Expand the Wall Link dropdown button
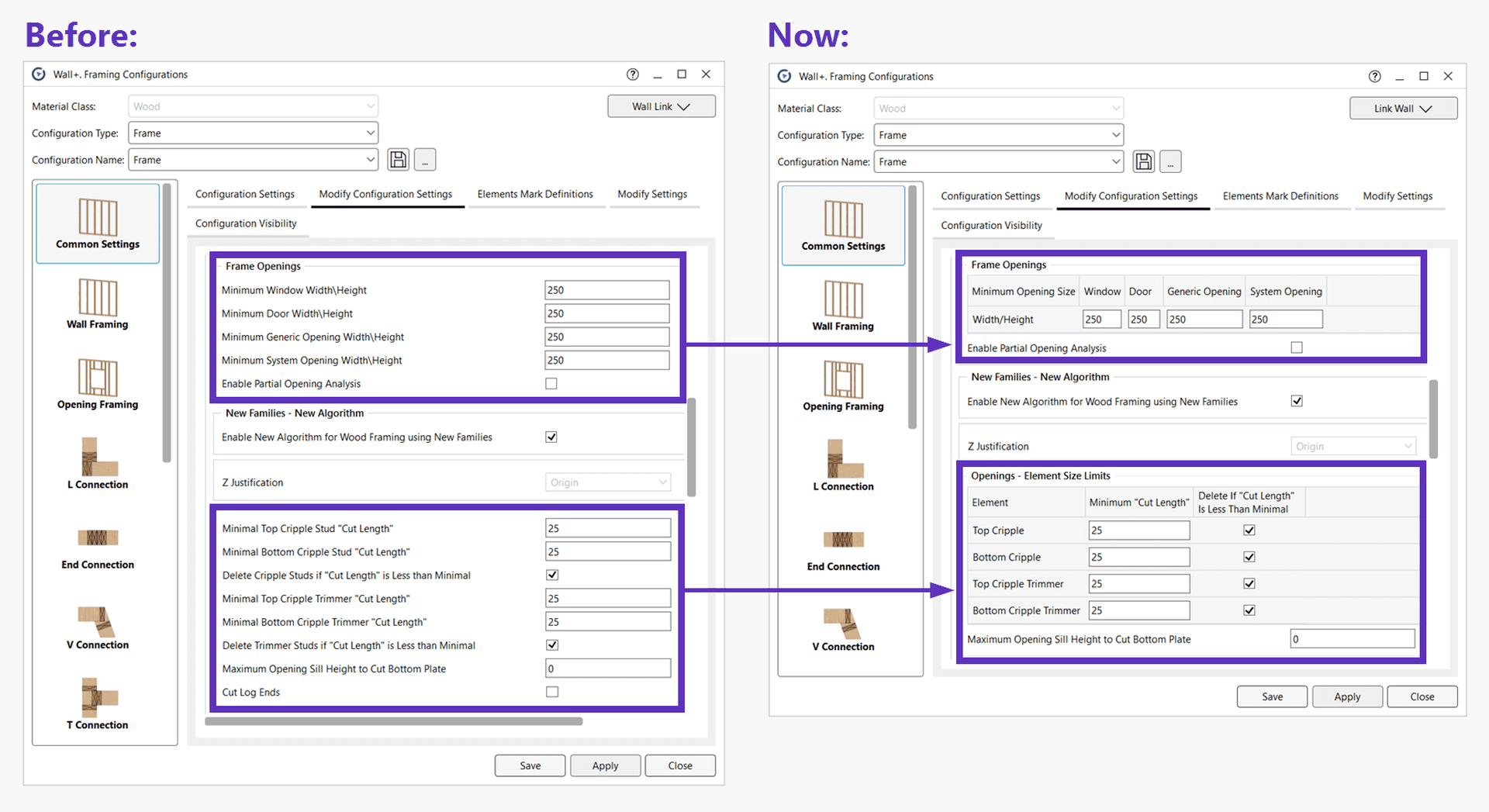 pos(661,106)
